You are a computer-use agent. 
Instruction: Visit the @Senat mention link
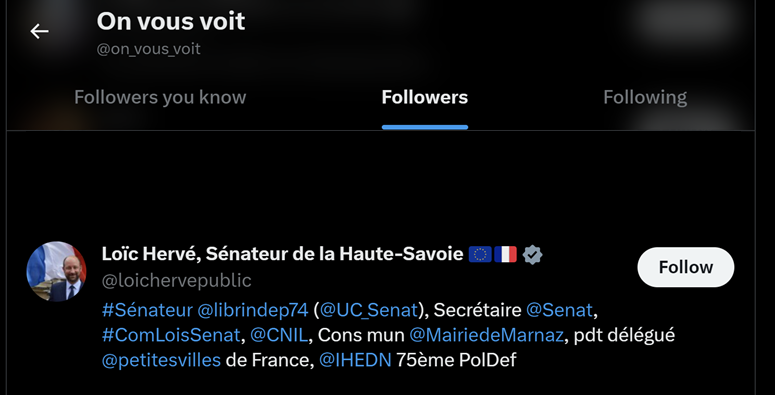559,310
